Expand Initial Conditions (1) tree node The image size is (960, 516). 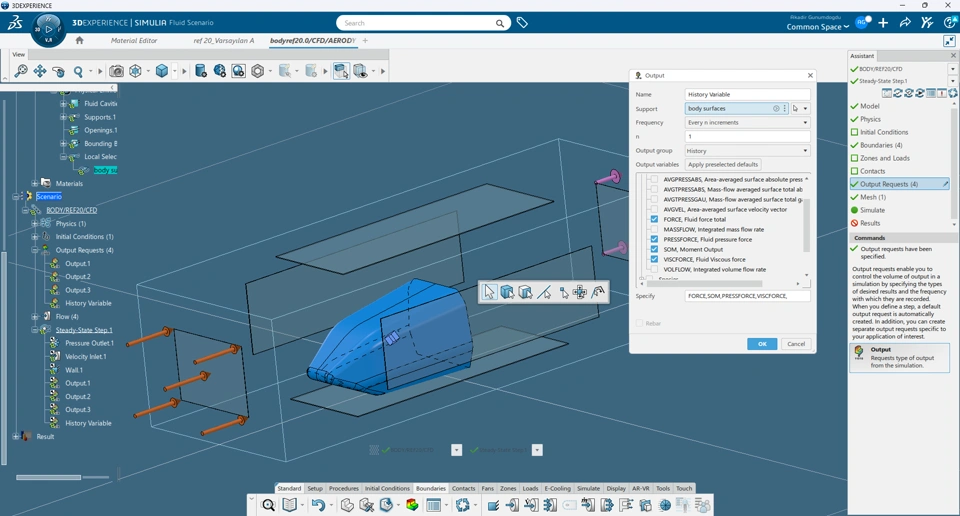coord(35,236)
